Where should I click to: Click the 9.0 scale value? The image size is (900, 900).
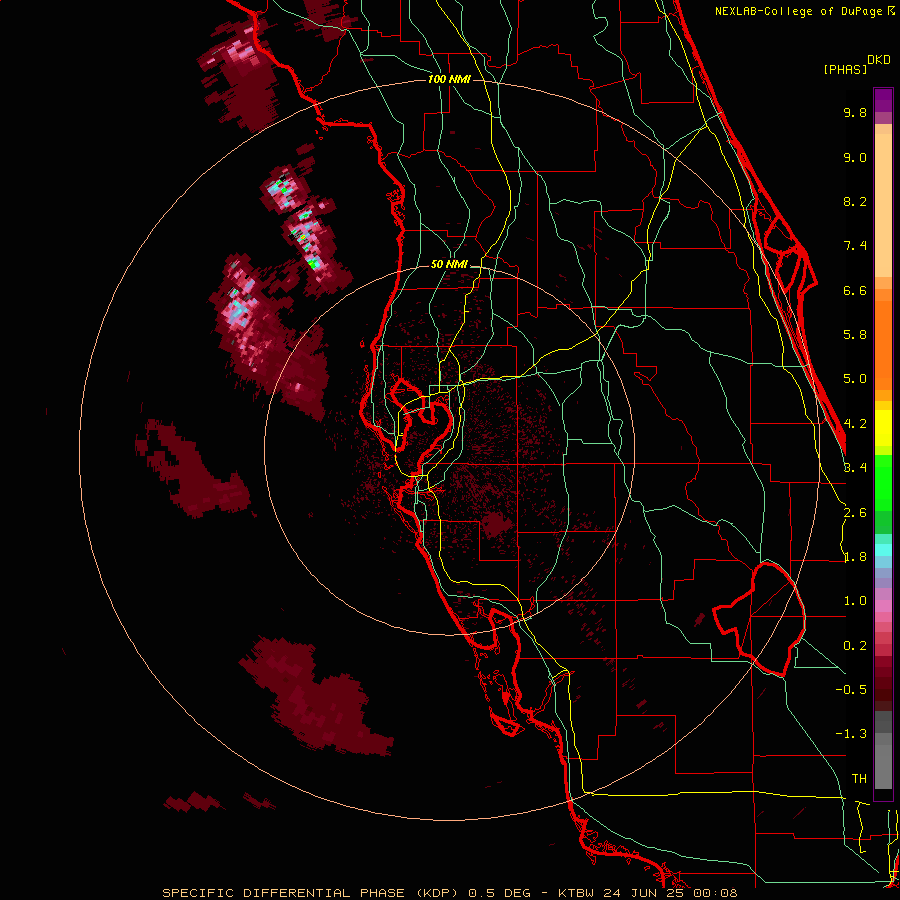tap(855, 158)
